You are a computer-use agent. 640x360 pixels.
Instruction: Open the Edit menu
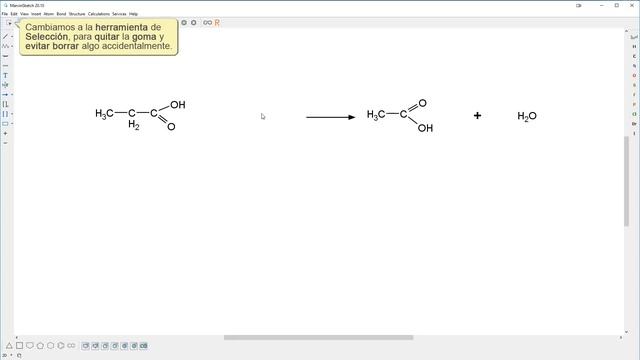point(14,14)
